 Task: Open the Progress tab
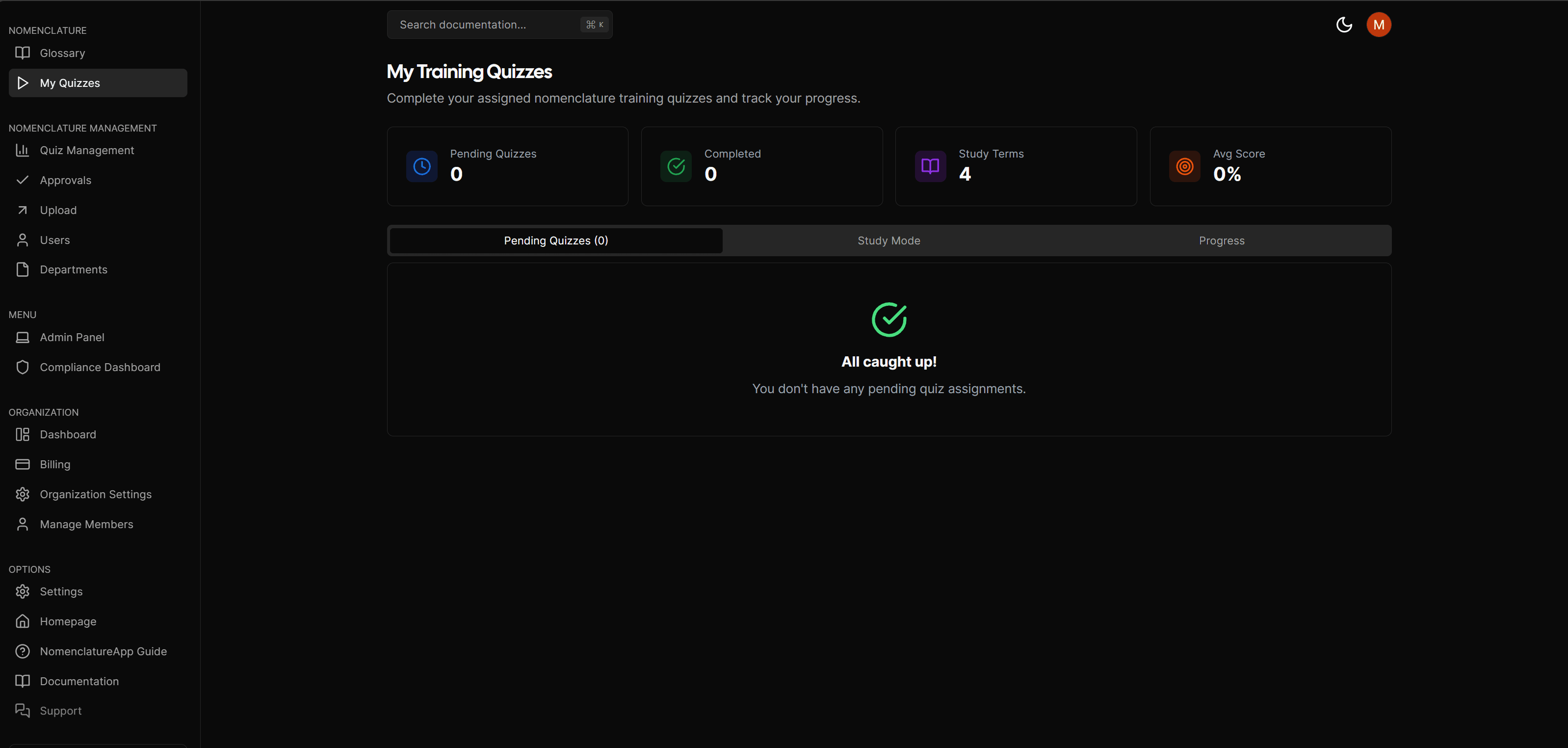point(1222,240)
